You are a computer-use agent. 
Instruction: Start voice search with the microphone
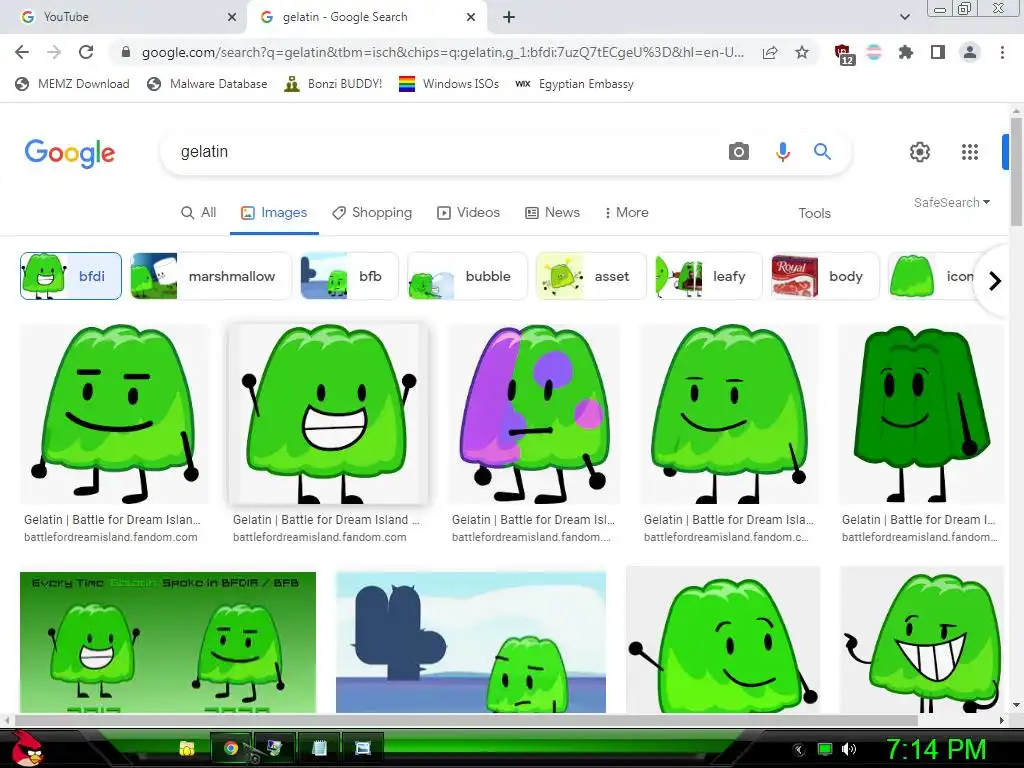click(x=782, y=152)
